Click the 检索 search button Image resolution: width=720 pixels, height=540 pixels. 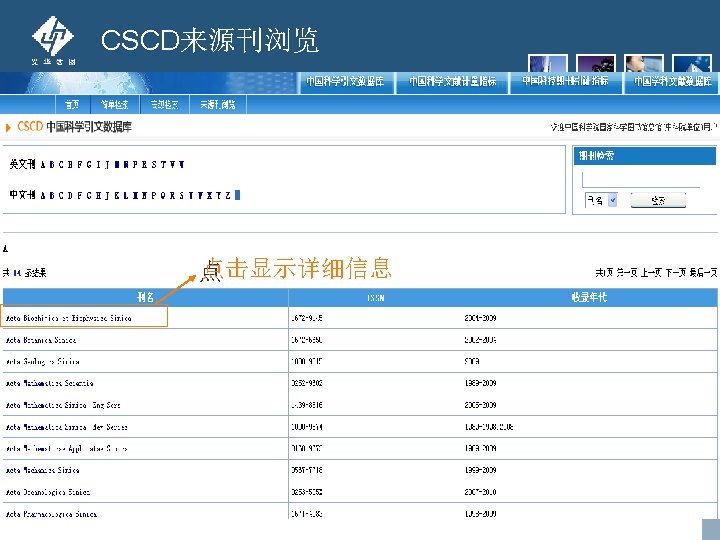[658, 200]
